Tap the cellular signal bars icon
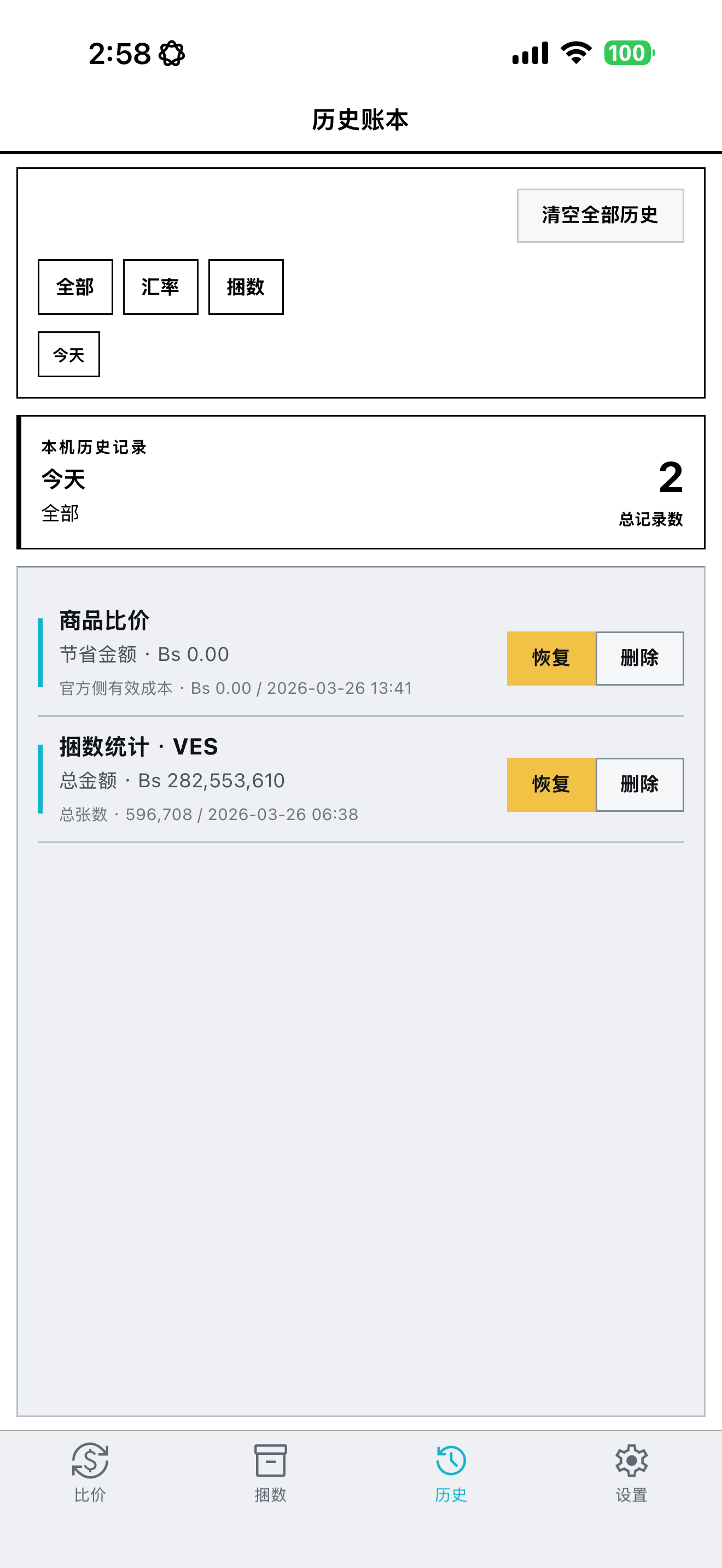Screen dimensions: 722x1568 click(530, 53)
